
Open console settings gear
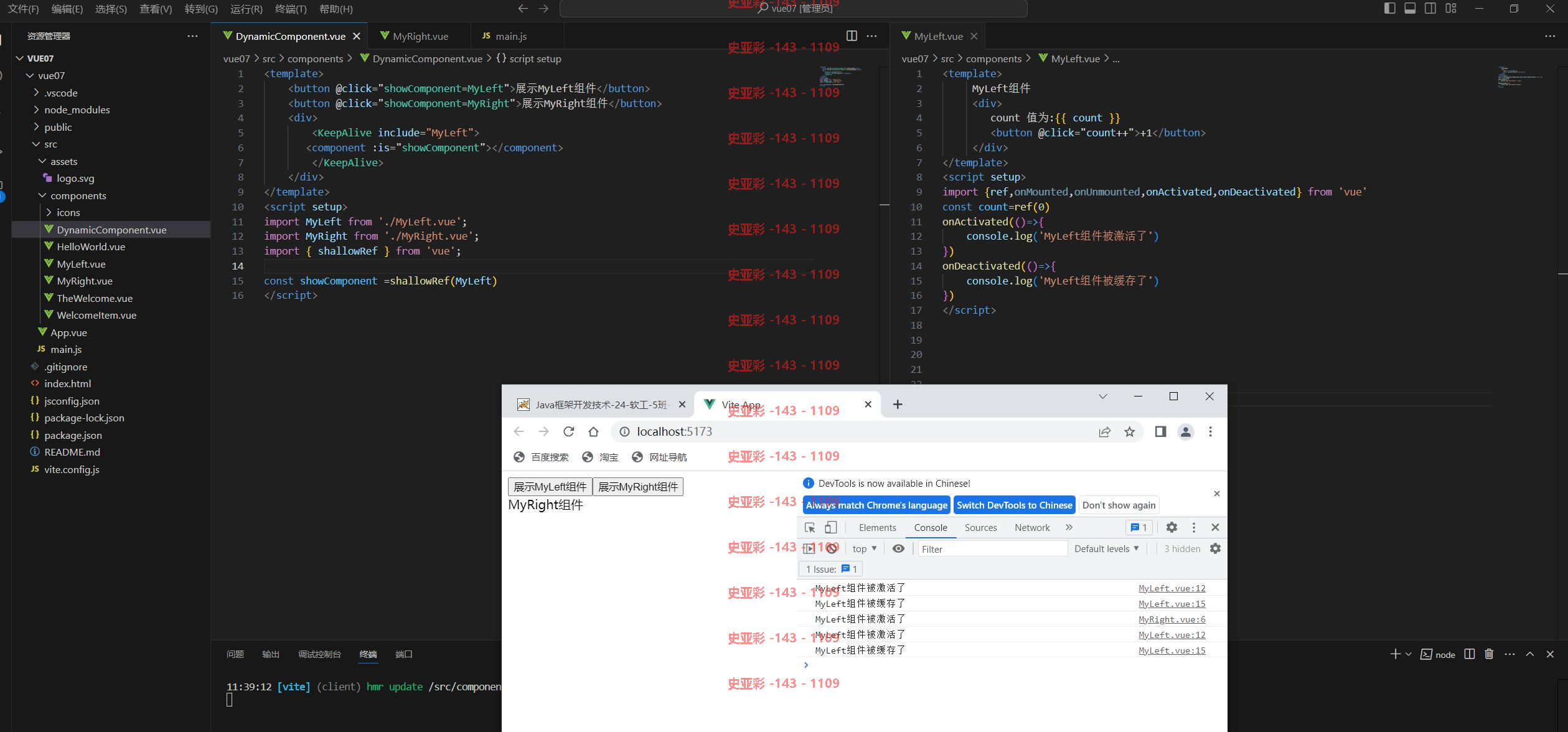click(x=1215, y=548)
